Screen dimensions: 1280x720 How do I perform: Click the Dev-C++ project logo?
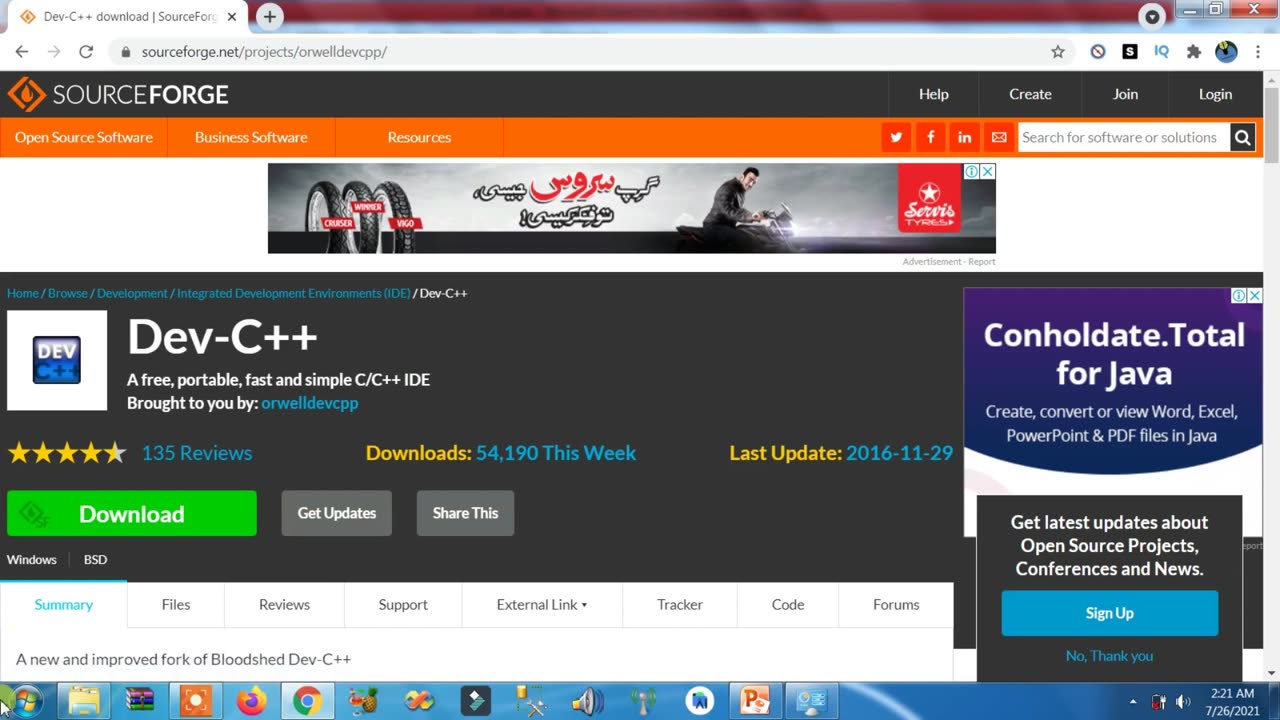coord(57,360)
